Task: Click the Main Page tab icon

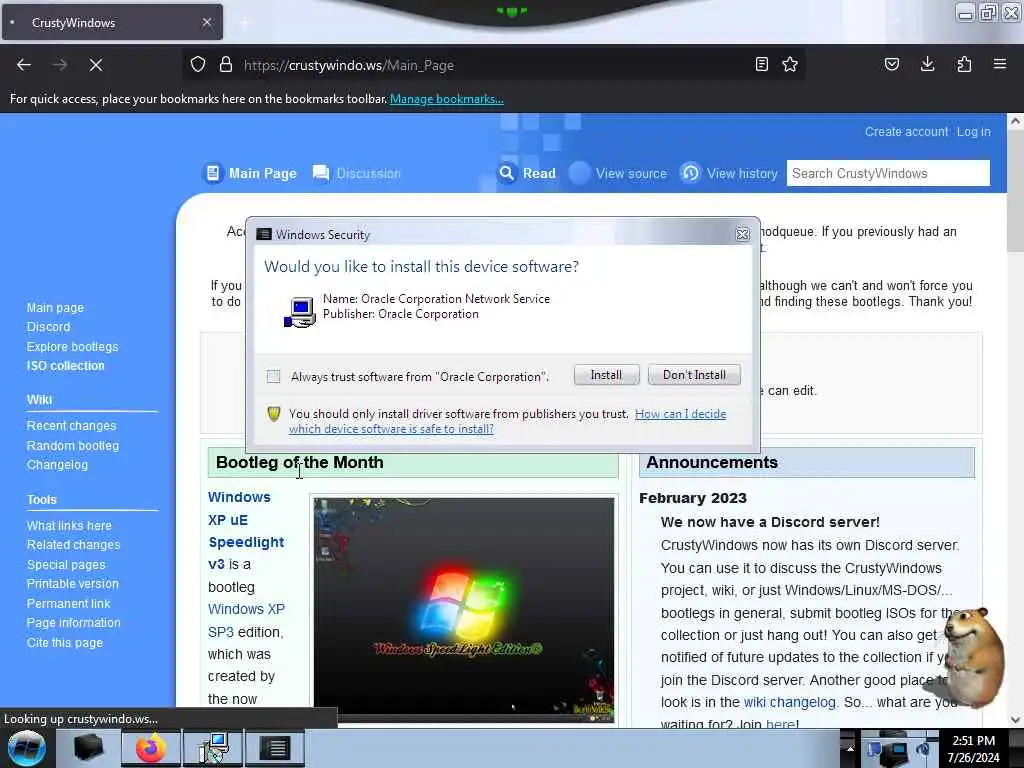Action: click(x=213, y=173)
